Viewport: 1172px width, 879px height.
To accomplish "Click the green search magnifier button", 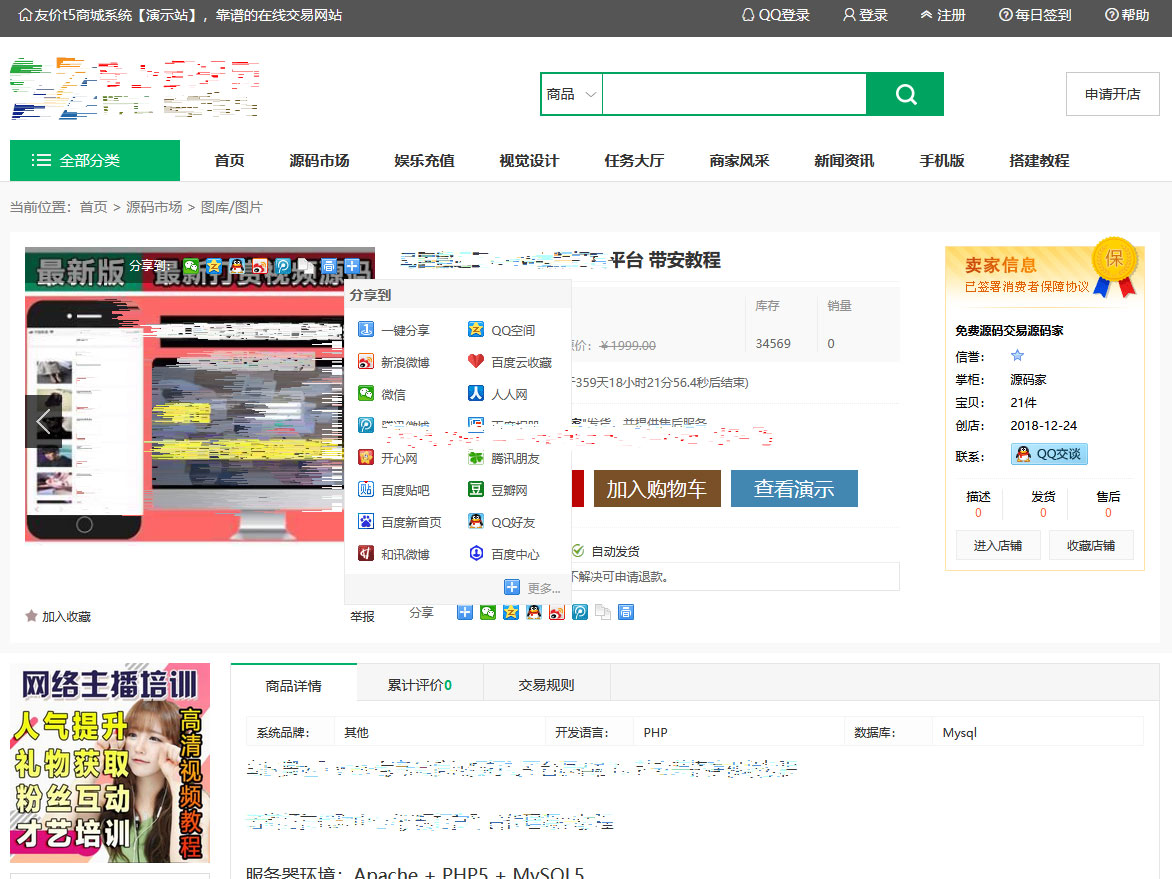I will pyautogui.click(x=905, y=94).
